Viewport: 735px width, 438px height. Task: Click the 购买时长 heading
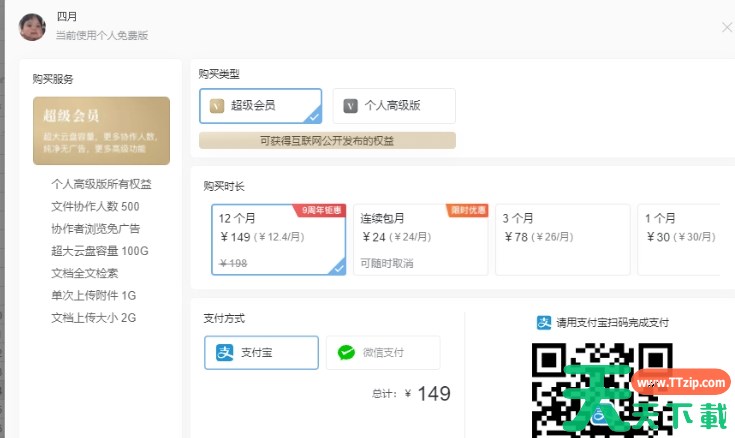coord(224,187)
